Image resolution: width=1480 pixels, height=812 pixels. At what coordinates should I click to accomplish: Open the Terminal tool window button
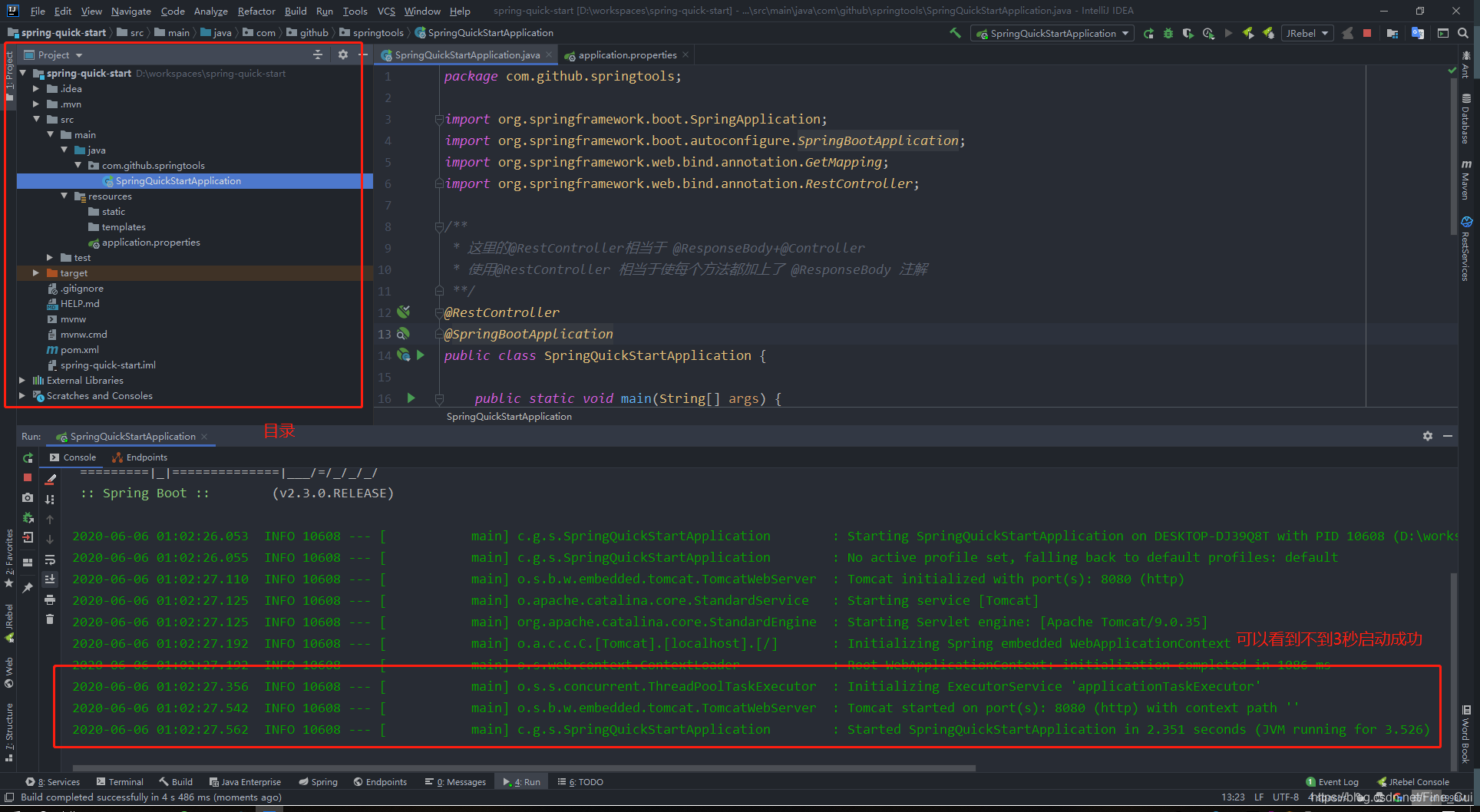click(120, 782)
